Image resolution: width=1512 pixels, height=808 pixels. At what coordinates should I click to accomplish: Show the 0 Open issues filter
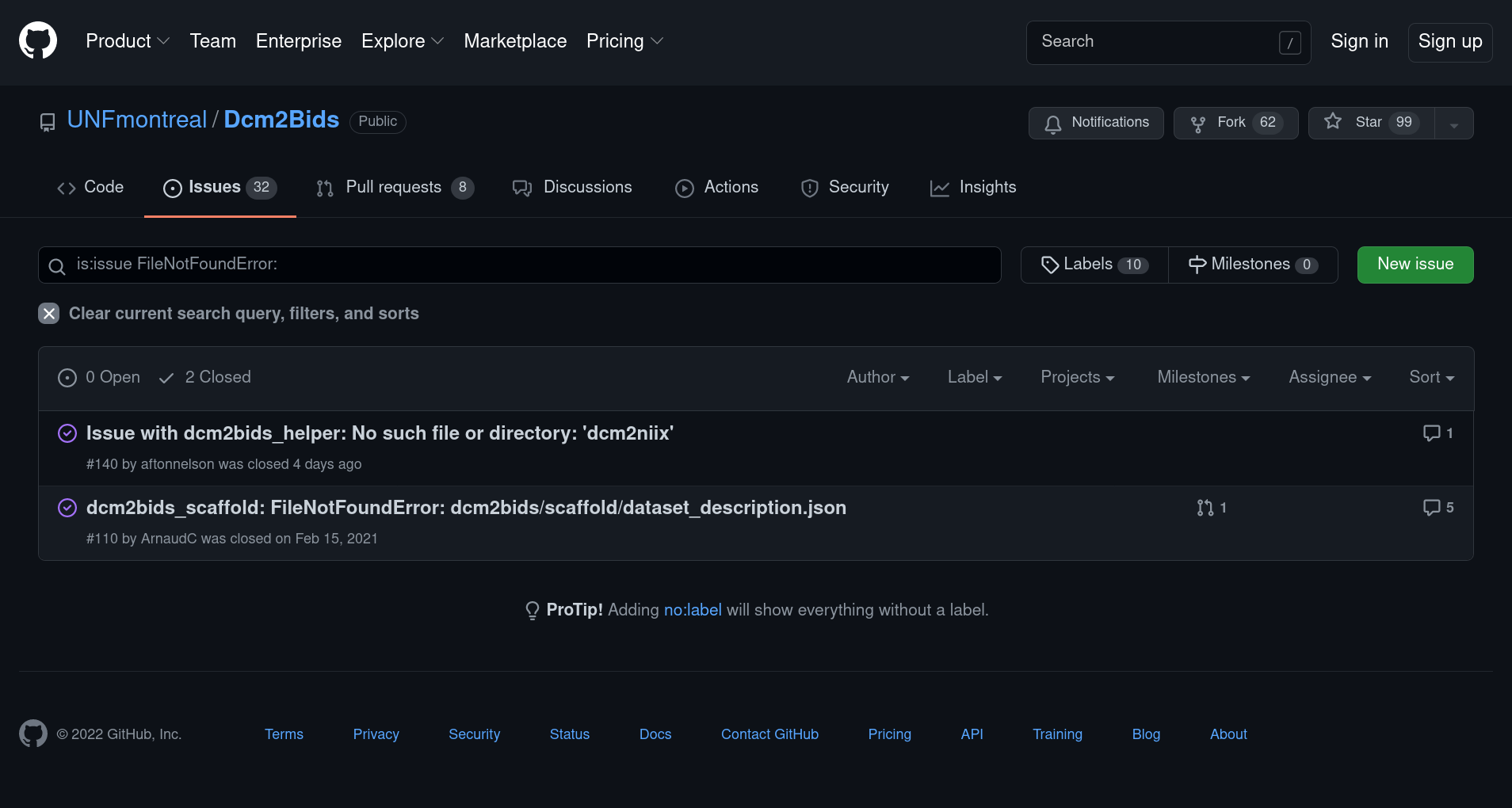click(x=99, y=378)
